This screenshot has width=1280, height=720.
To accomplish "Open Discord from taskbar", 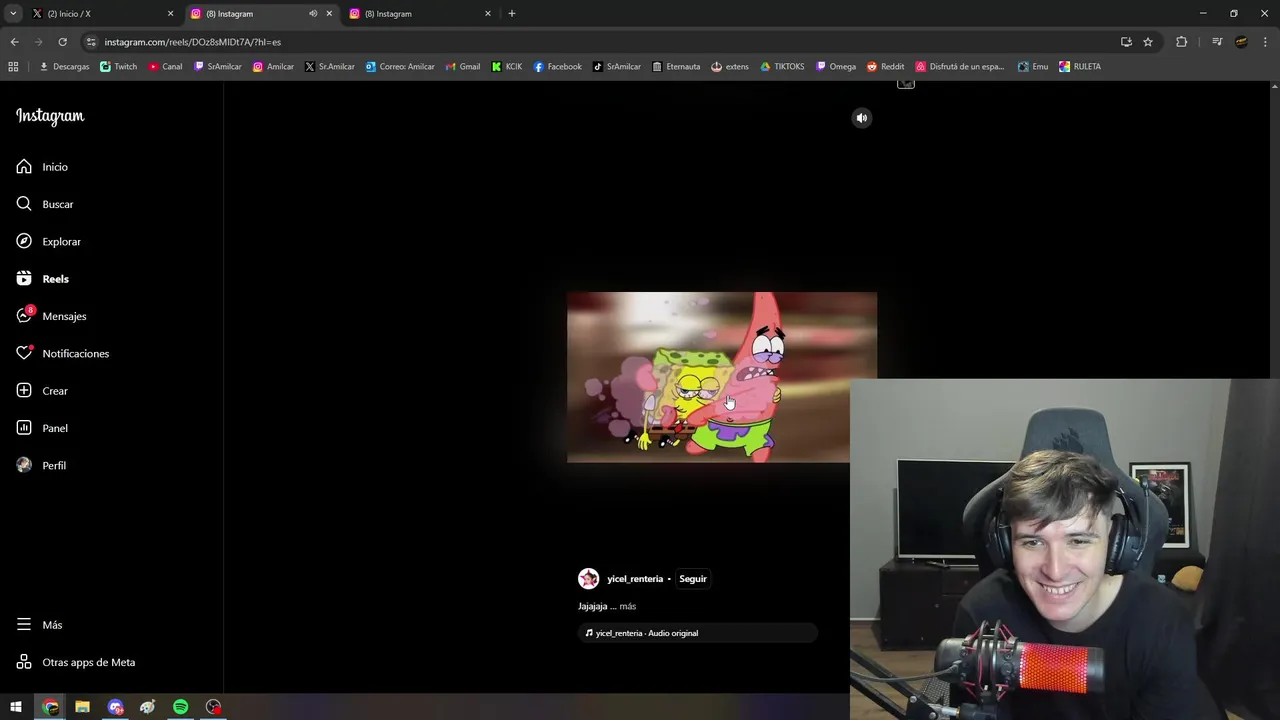I will tap(115, 707).
